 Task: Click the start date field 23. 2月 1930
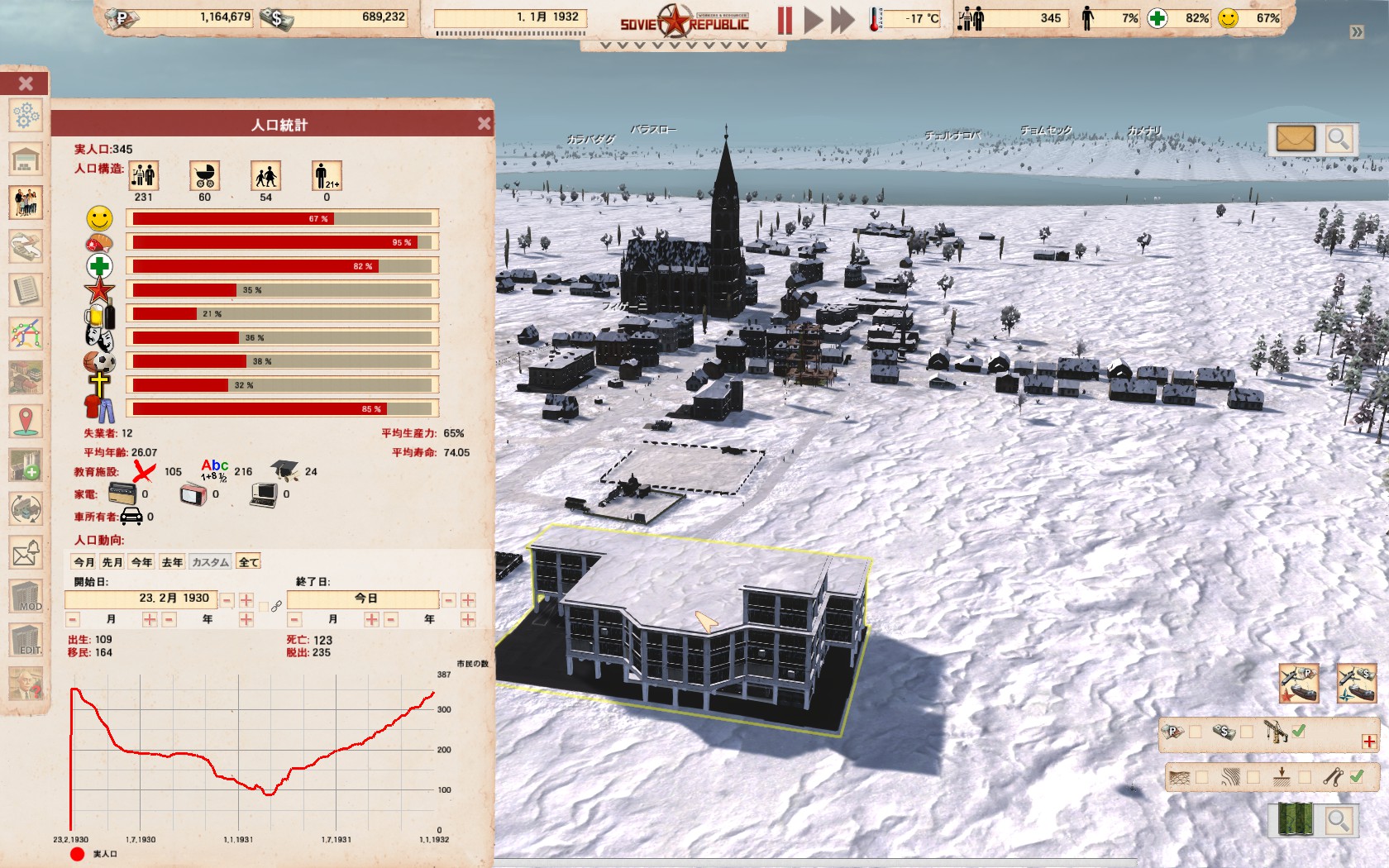pos(141,599)
